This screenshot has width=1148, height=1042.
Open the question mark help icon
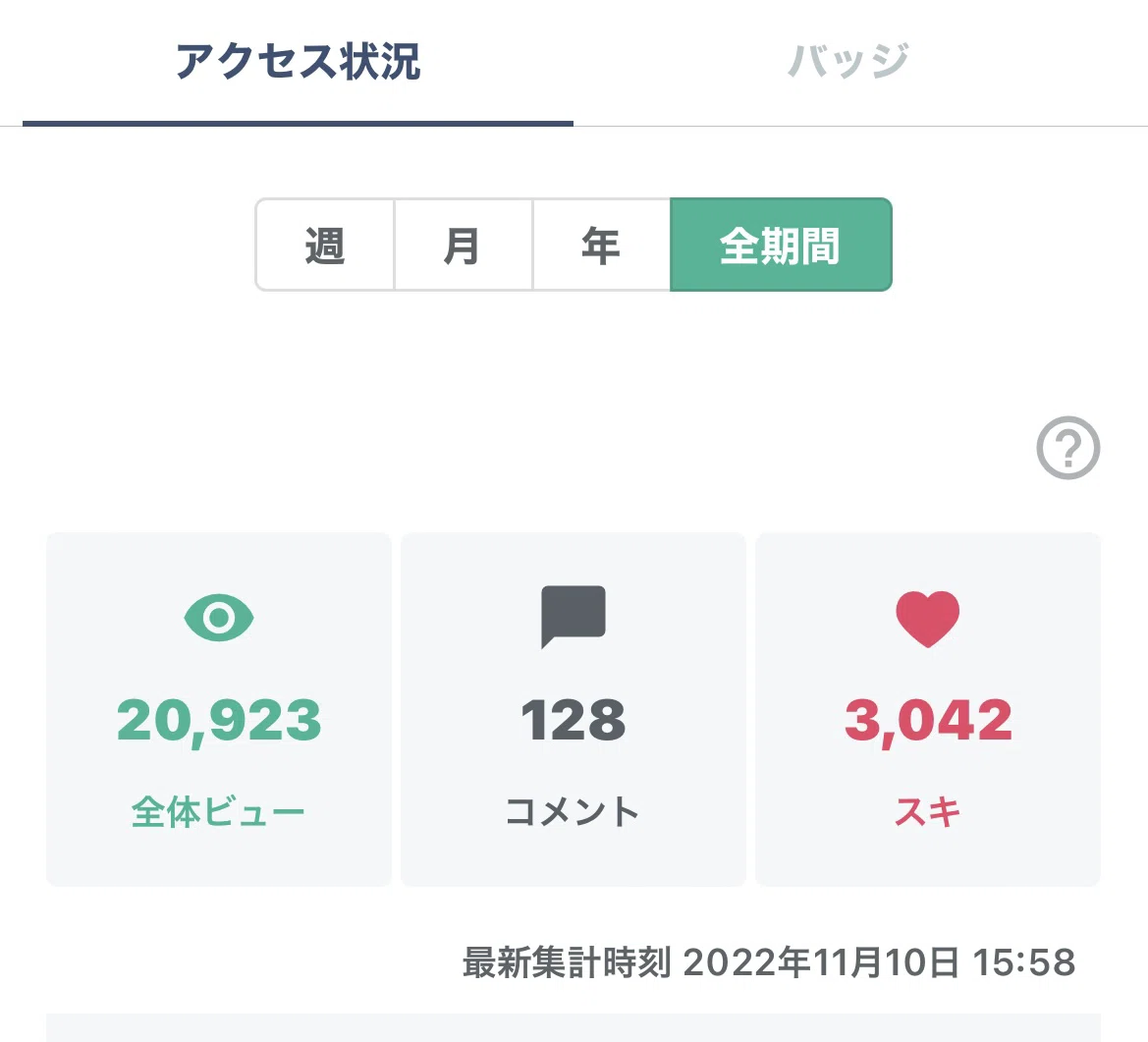click(1067, 448)
